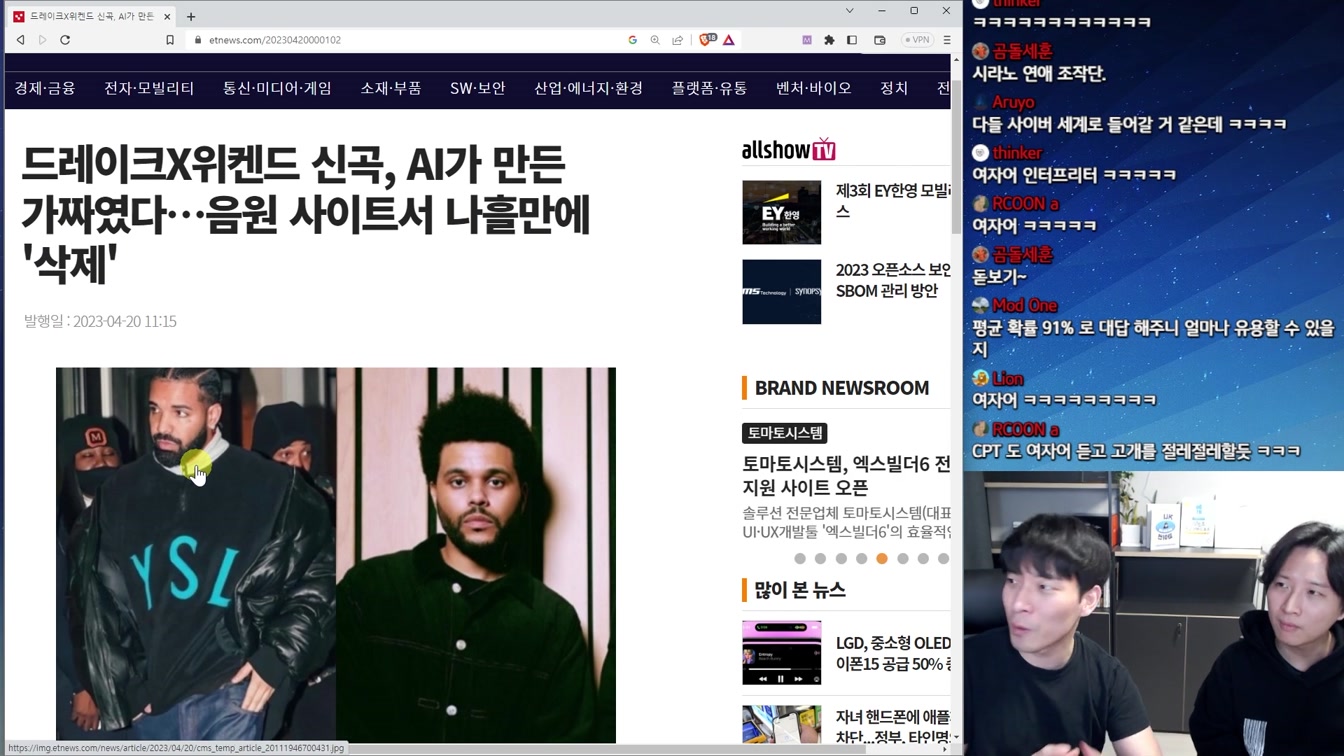The height and width of the screenshot is (756, 1344).
Task: Select the active orange carousel dot
Action: click(882, 559)
